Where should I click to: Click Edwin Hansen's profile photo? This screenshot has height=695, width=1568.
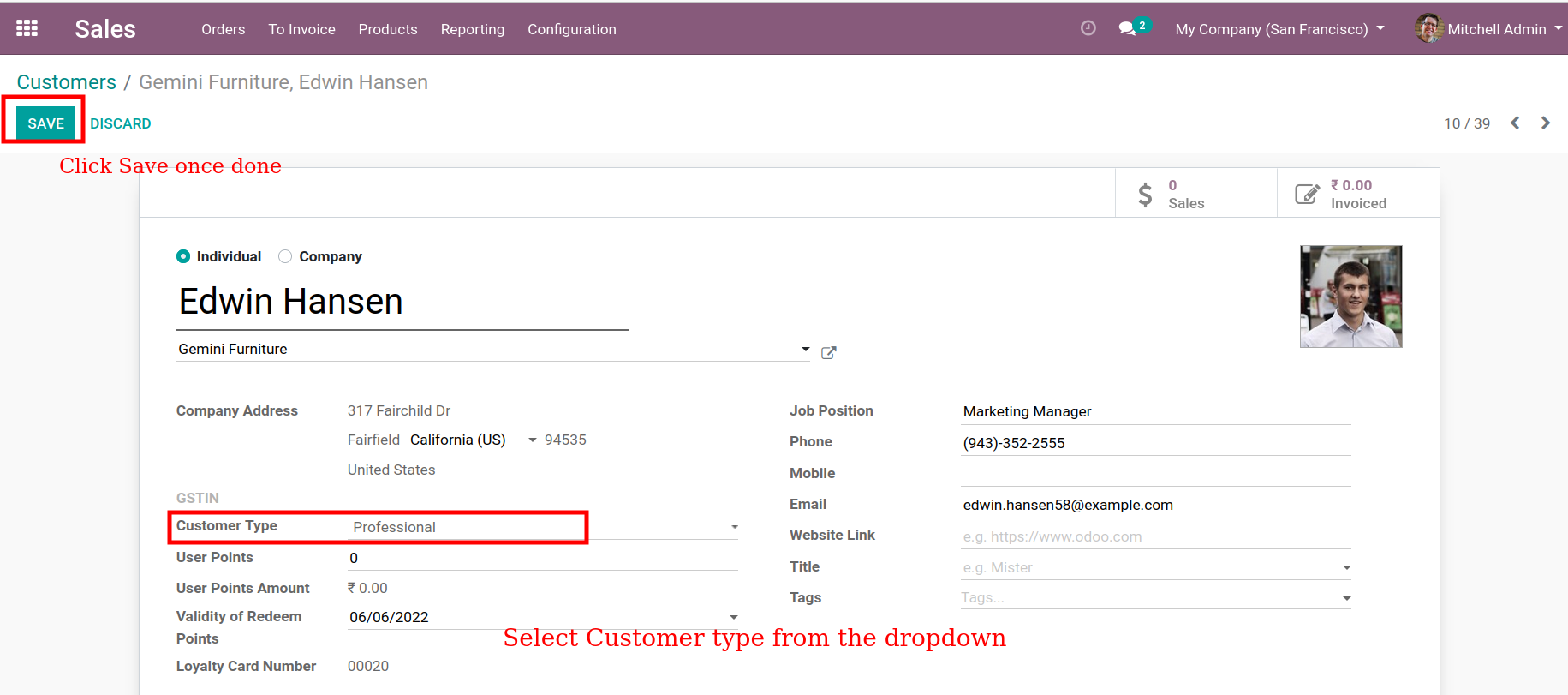[x=1350, y=297]
